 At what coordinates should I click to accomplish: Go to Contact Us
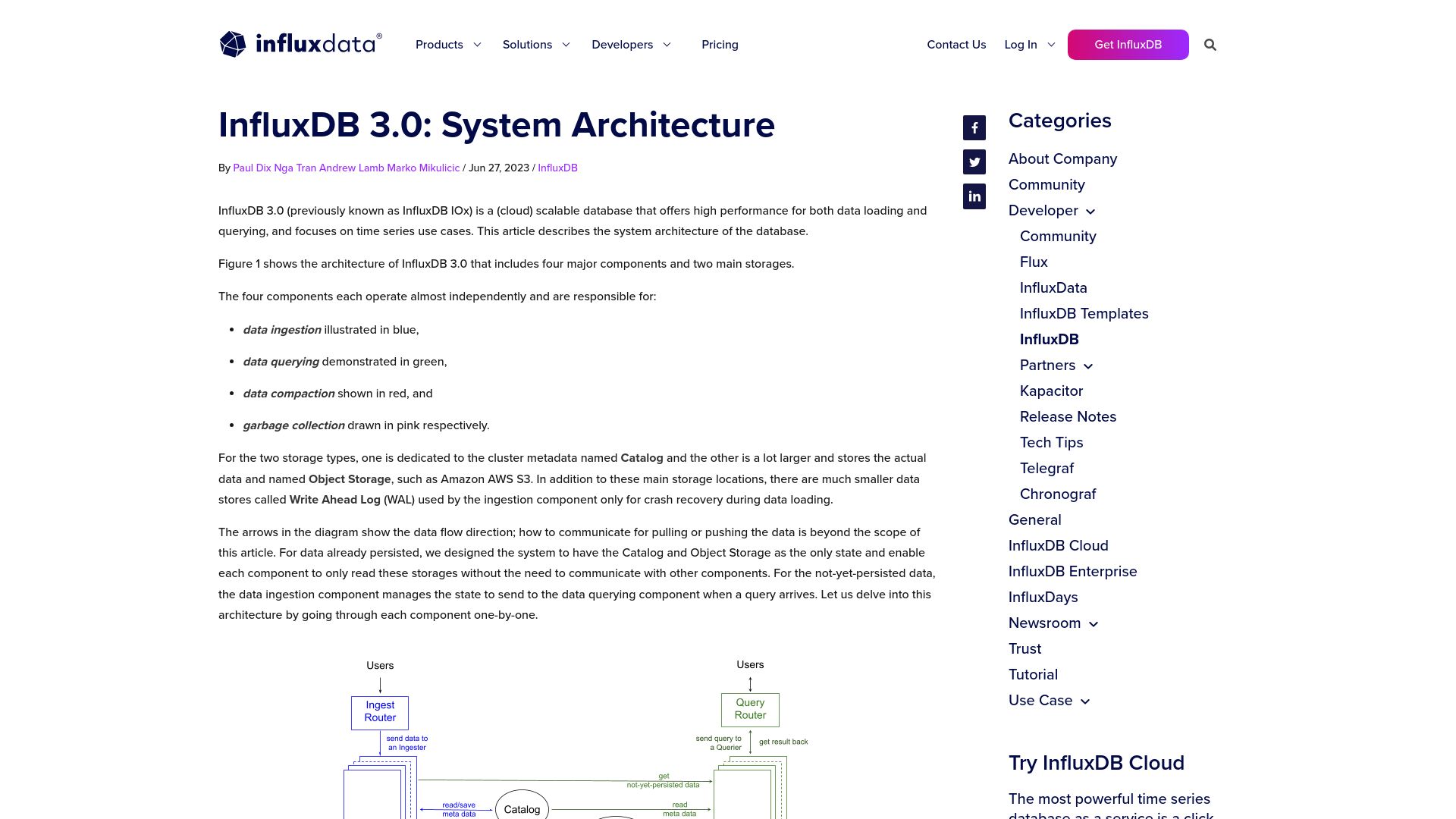(956, 45)
